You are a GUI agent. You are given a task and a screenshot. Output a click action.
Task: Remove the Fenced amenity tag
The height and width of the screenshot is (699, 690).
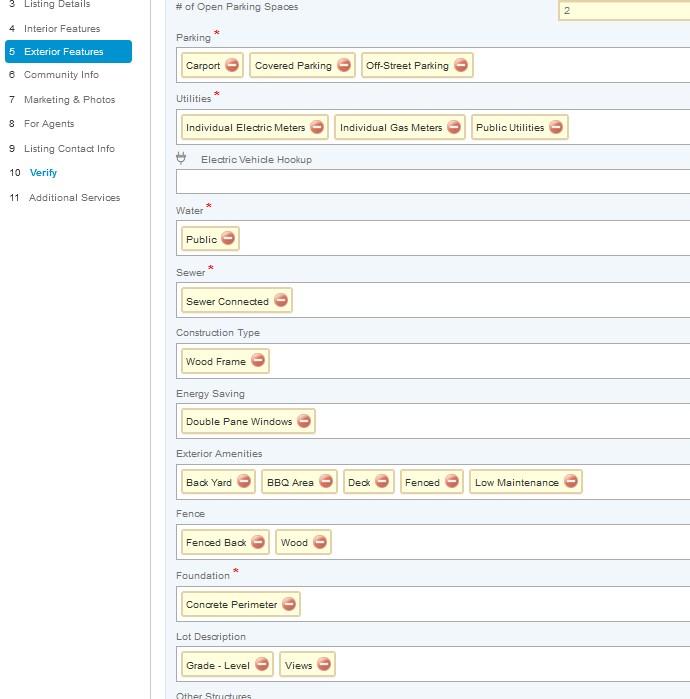coord(452,481)
